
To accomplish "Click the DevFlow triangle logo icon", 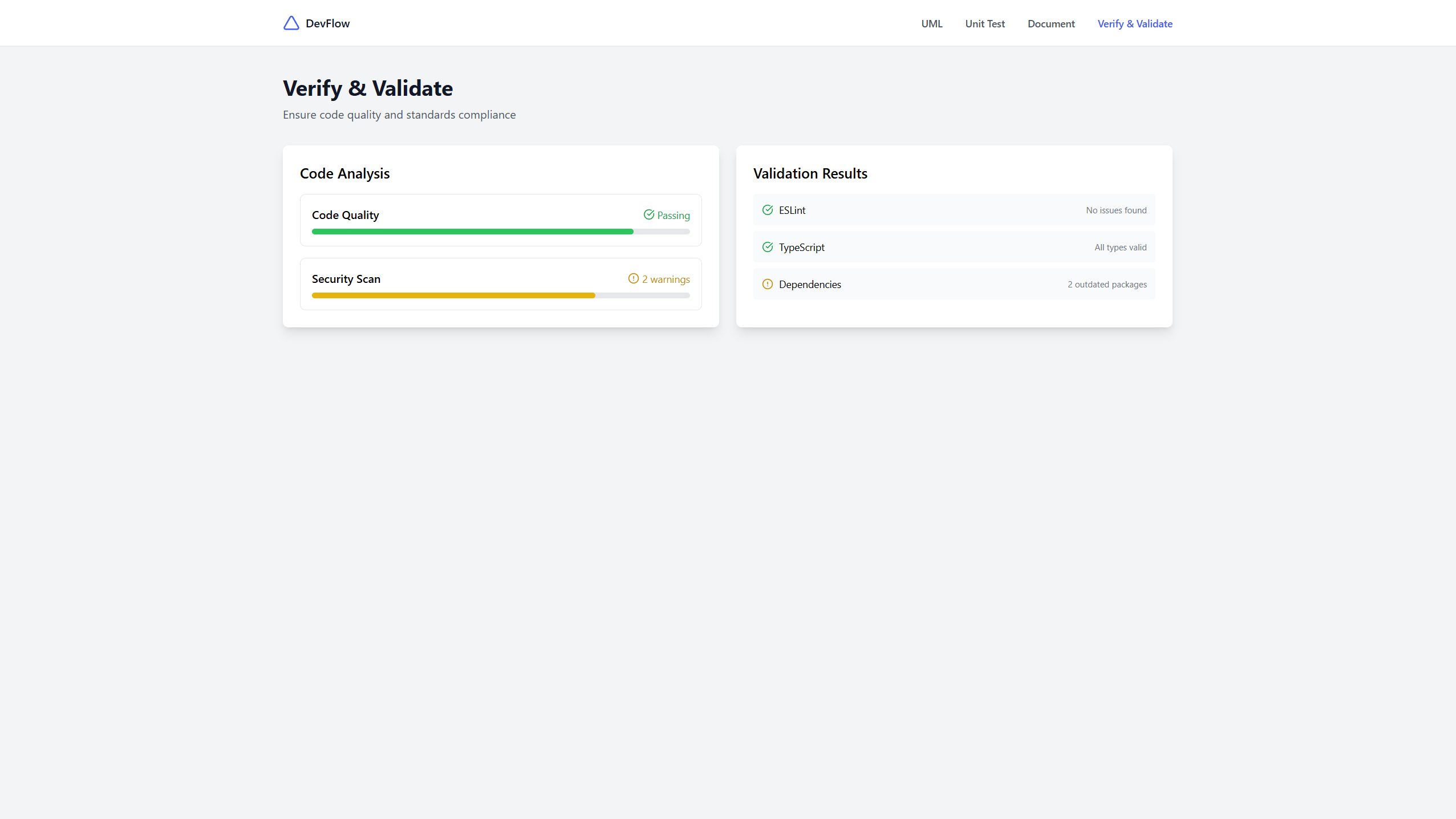I will [x=291, y=23].
